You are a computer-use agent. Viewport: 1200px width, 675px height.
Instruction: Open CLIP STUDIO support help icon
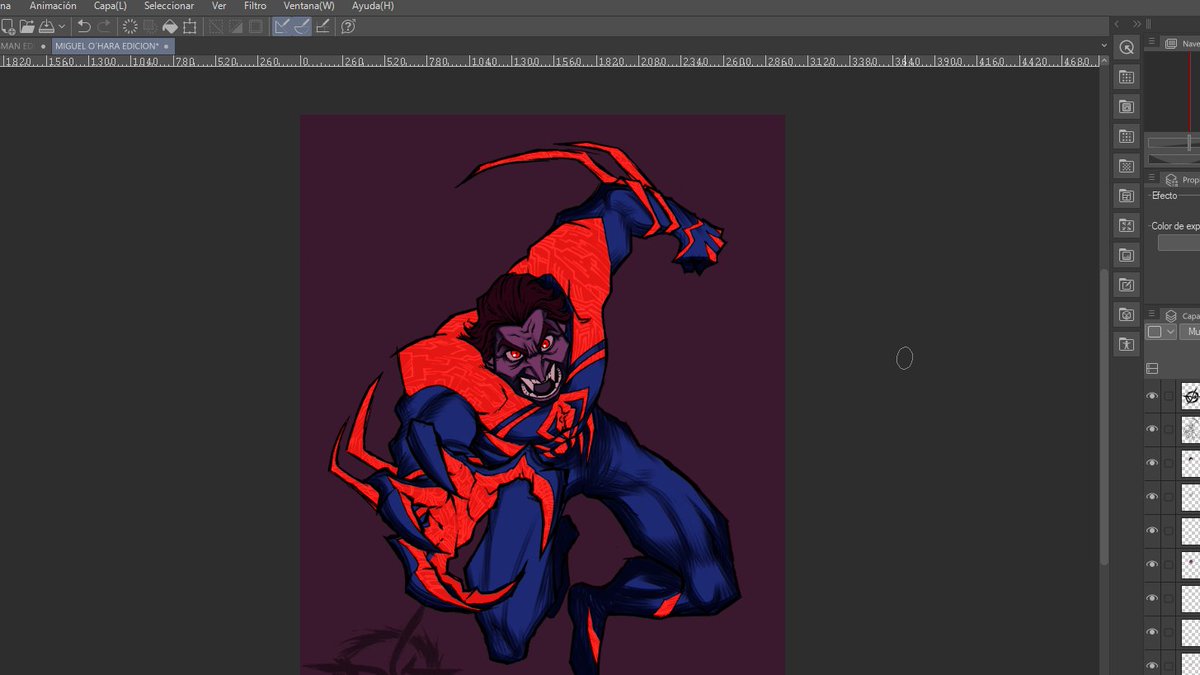pos(348,27)
